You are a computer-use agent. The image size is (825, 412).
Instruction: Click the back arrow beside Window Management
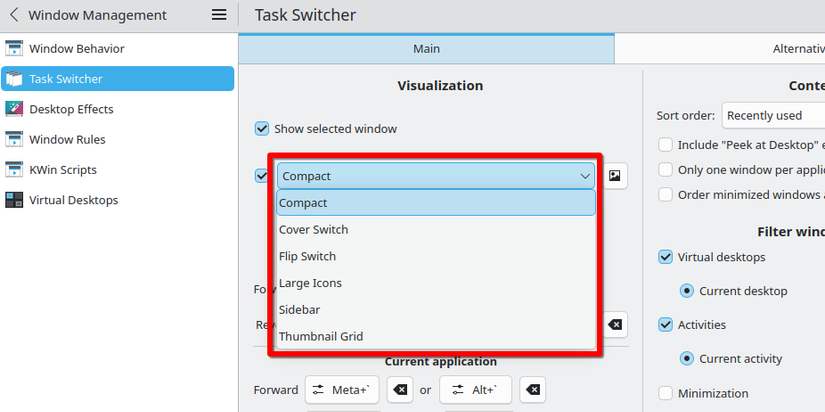point(14,15)
